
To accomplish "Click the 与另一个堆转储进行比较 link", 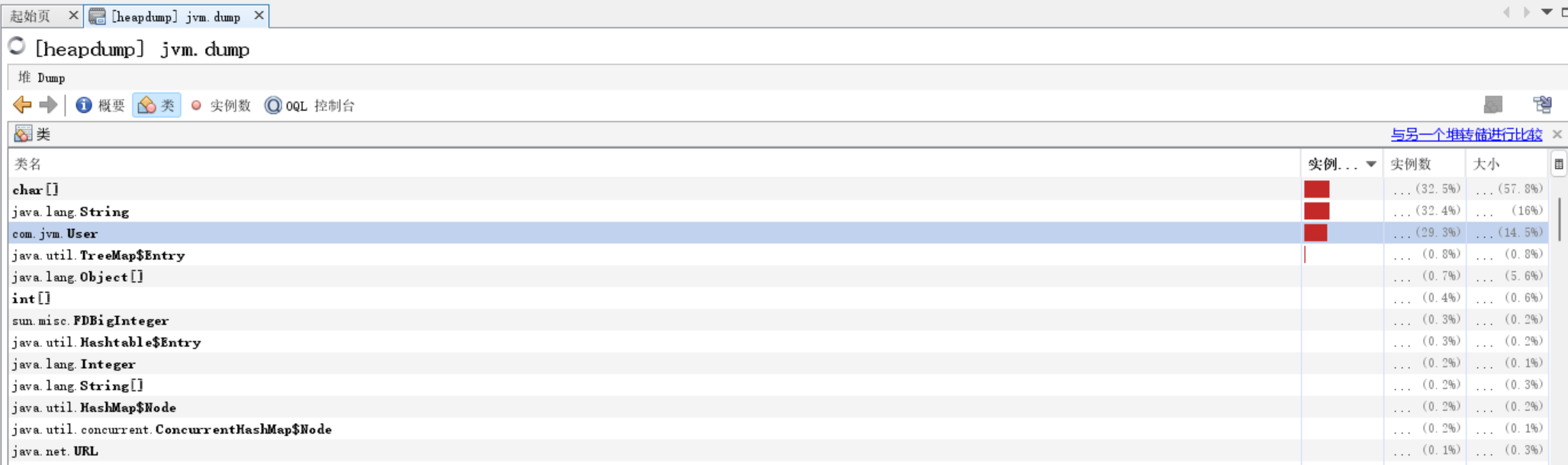I will [1466, 134].
